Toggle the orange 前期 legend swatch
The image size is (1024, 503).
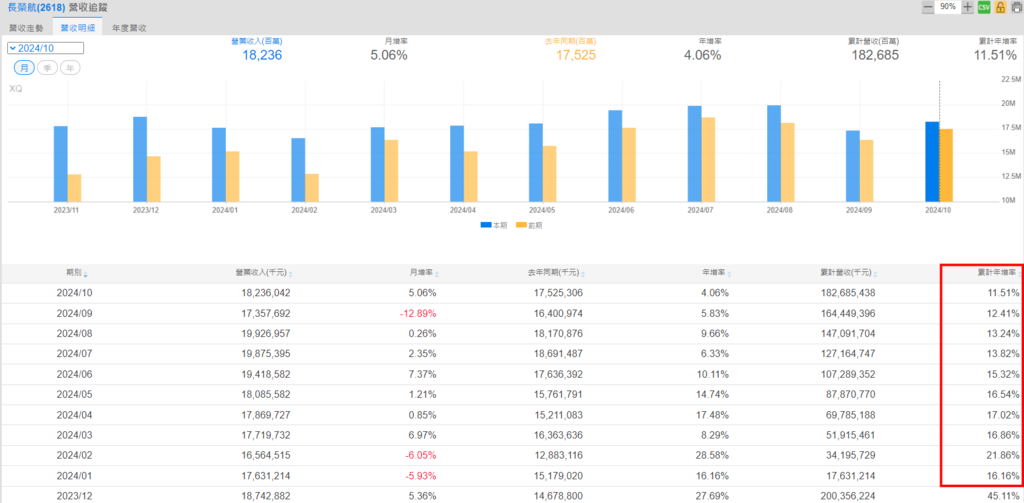521,225
